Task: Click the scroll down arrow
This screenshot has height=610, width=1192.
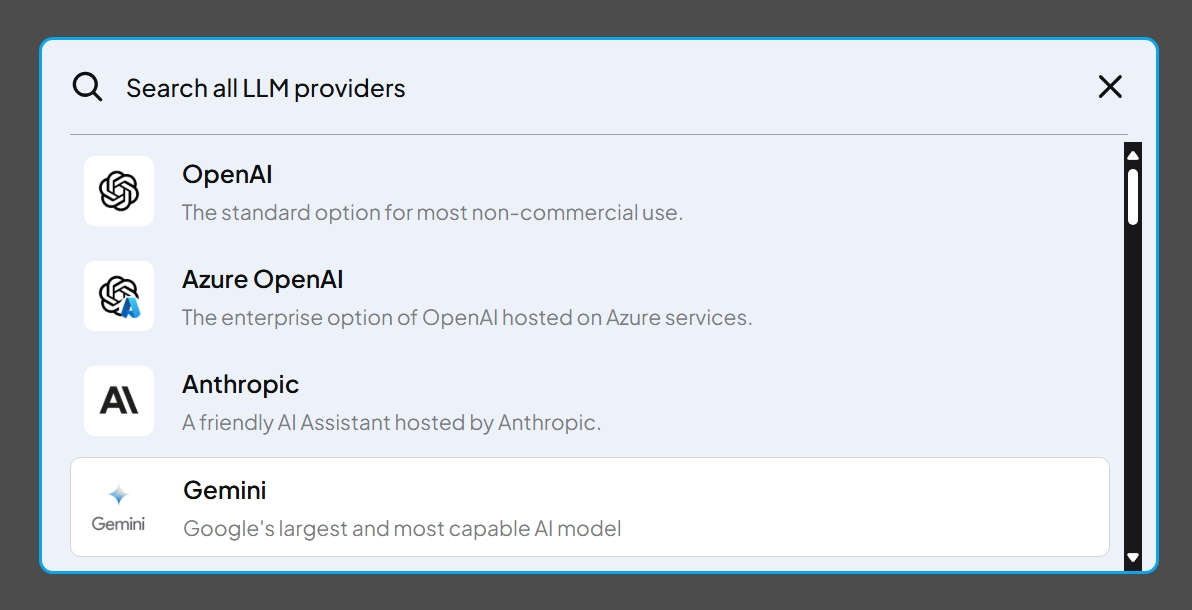Action: tap(1133, 557)
